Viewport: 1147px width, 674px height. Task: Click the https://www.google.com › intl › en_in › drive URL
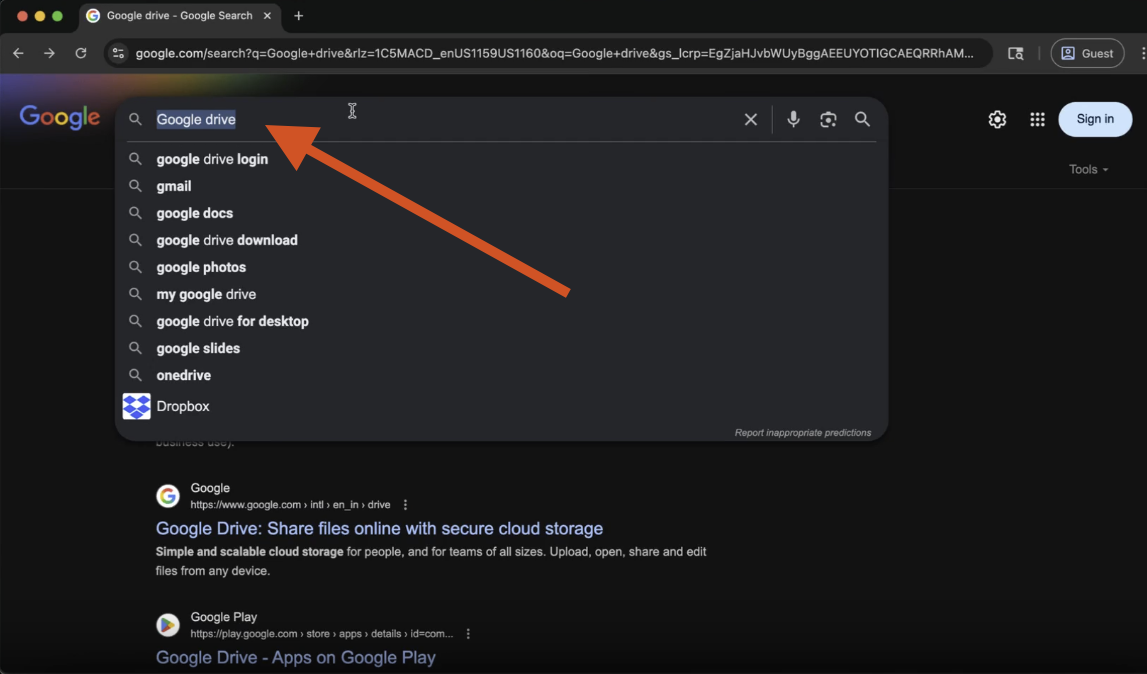pos(290,505)
